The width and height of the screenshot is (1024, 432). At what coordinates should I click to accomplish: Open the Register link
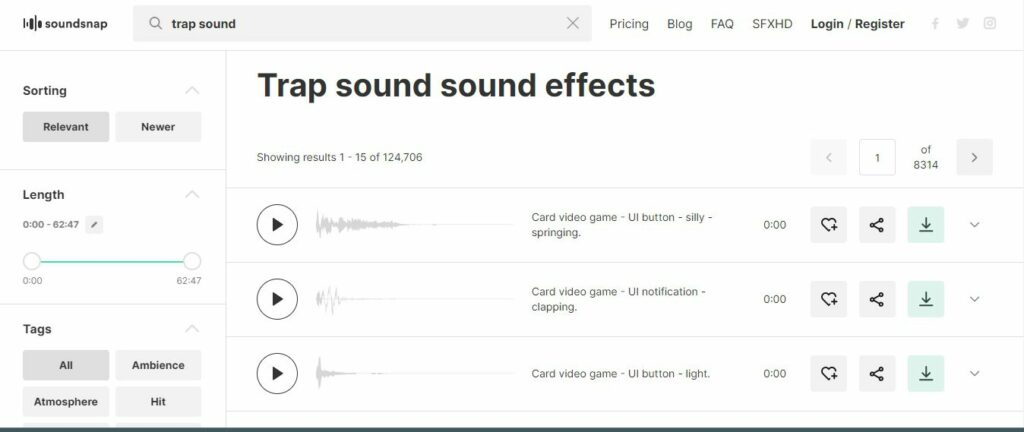pos(880,23)
